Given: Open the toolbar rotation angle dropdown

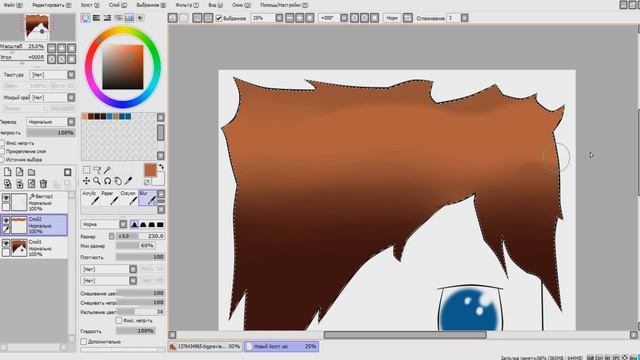Looking at the screenshot, I should coord(344,18).
